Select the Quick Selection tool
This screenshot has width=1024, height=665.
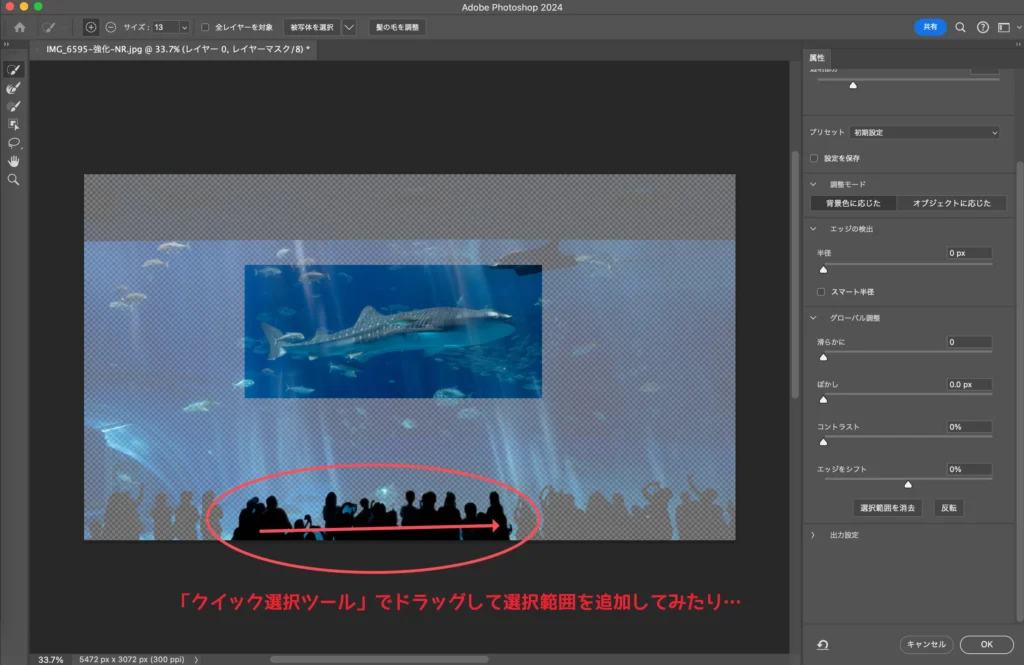(14, 70)
